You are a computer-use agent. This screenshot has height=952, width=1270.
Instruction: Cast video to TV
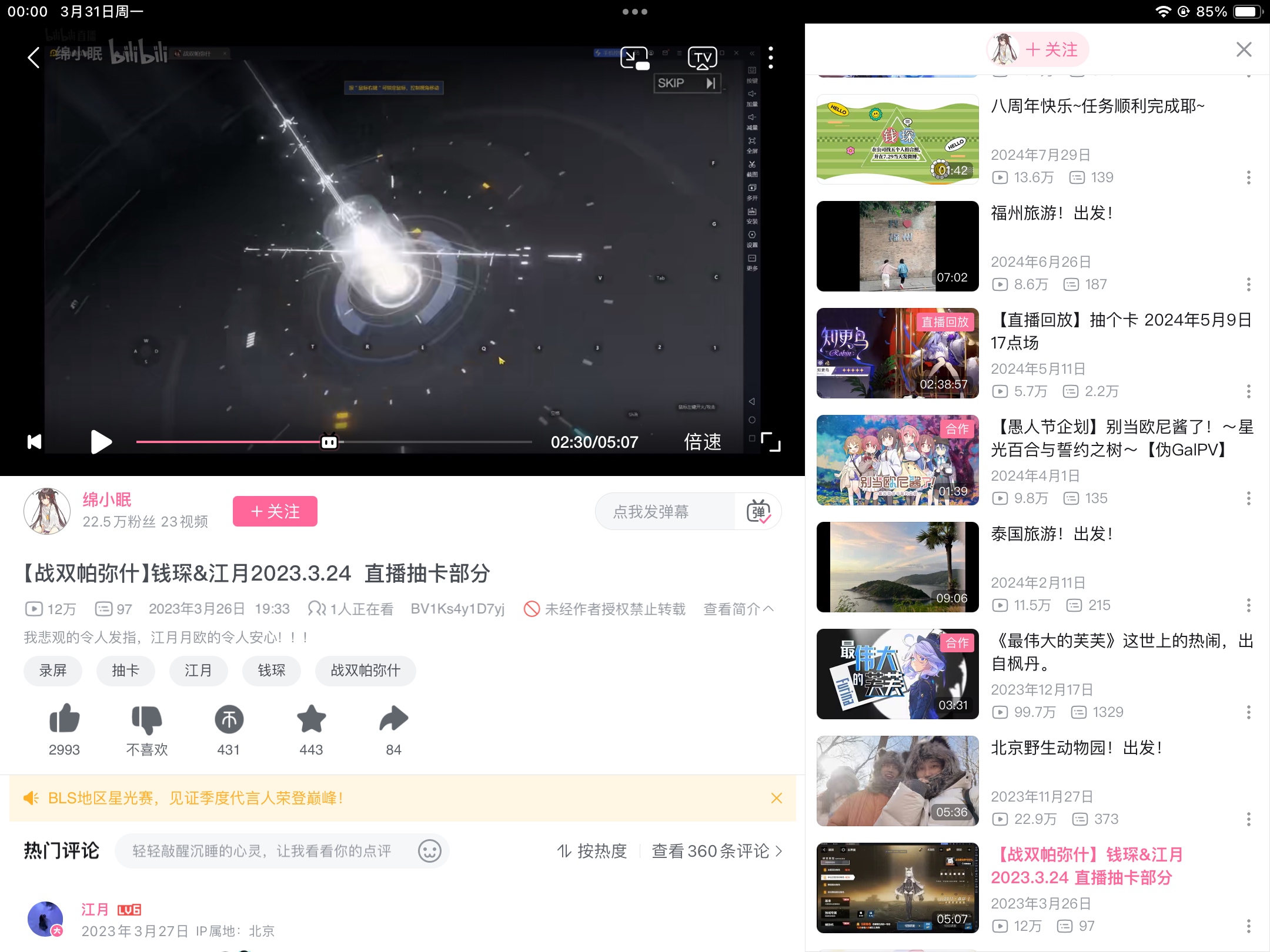point(703,58)
